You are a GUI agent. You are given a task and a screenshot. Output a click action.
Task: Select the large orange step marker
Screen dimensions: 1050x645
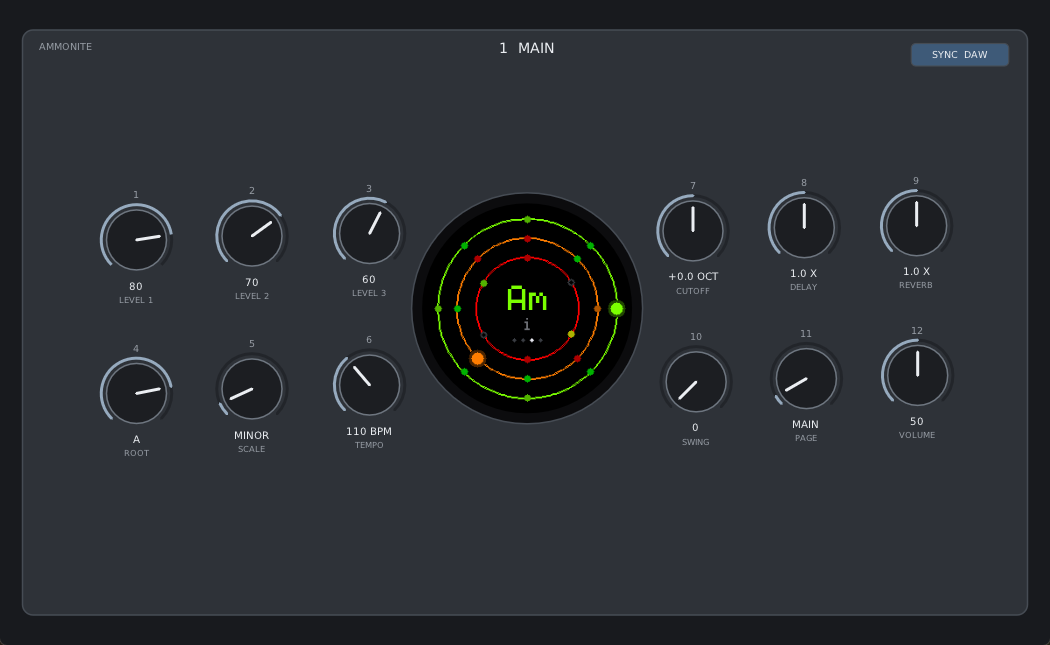[x=477, y=359]
